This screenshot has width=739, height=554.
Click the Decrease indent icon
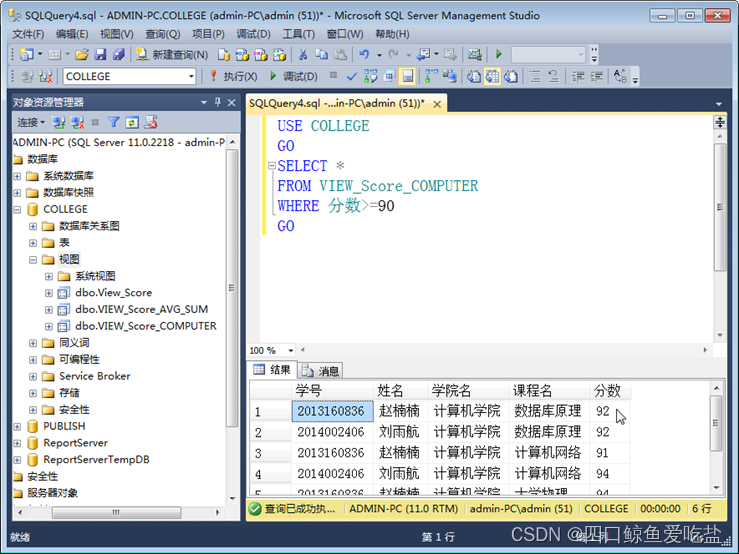(578, 76)
